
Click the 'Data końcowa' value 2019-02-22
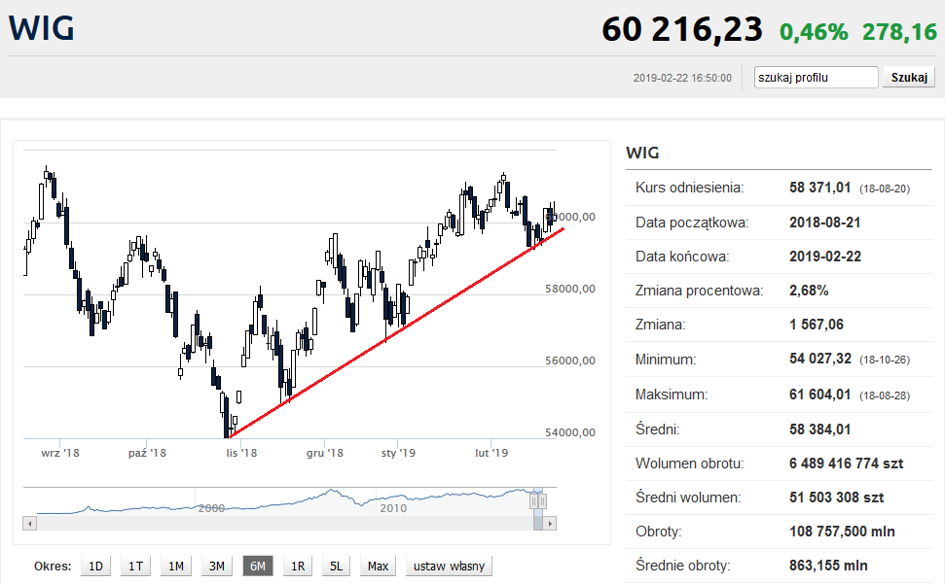[825, 256]
